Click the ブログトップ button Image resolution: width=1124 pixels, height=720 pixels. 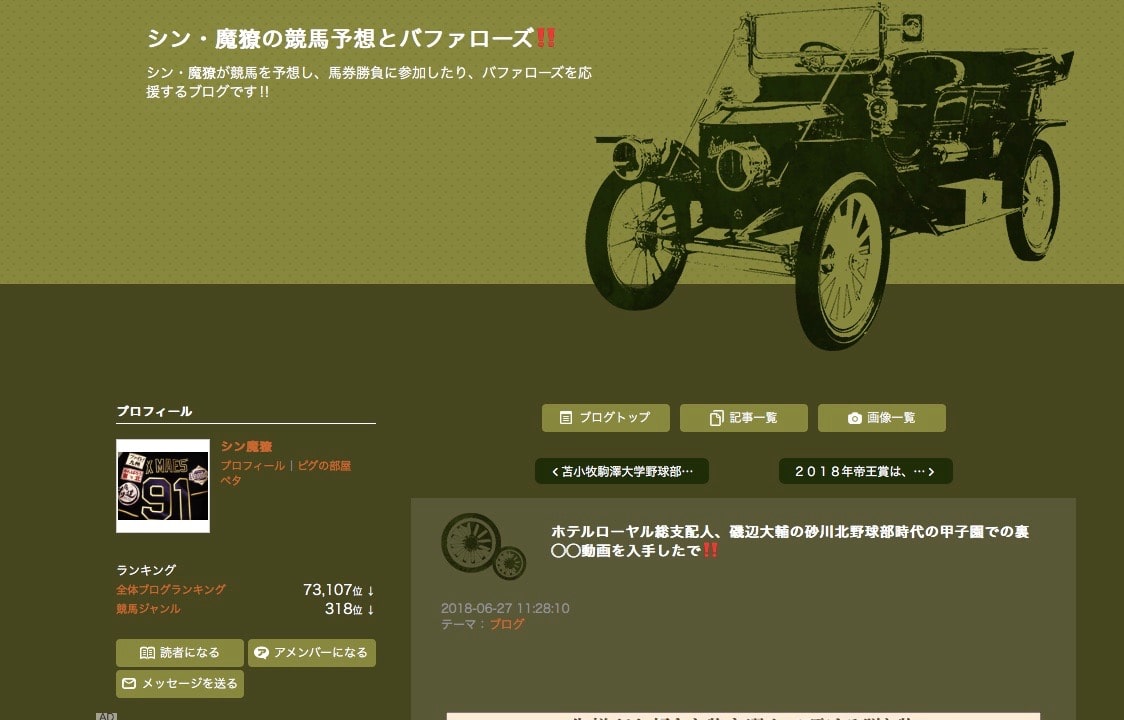[x=606, y=417]
